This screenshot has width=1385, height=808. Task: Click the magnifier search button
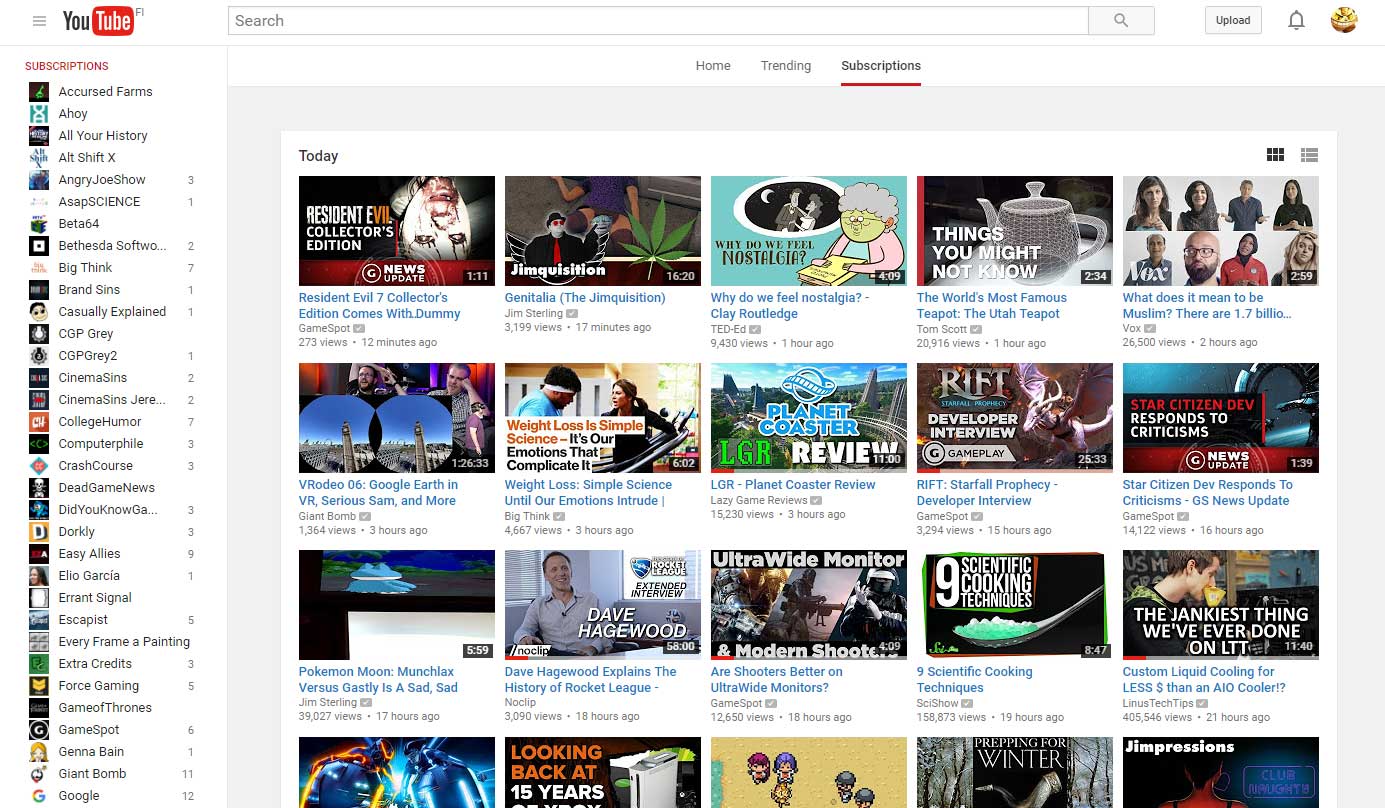pos(1121,21)
